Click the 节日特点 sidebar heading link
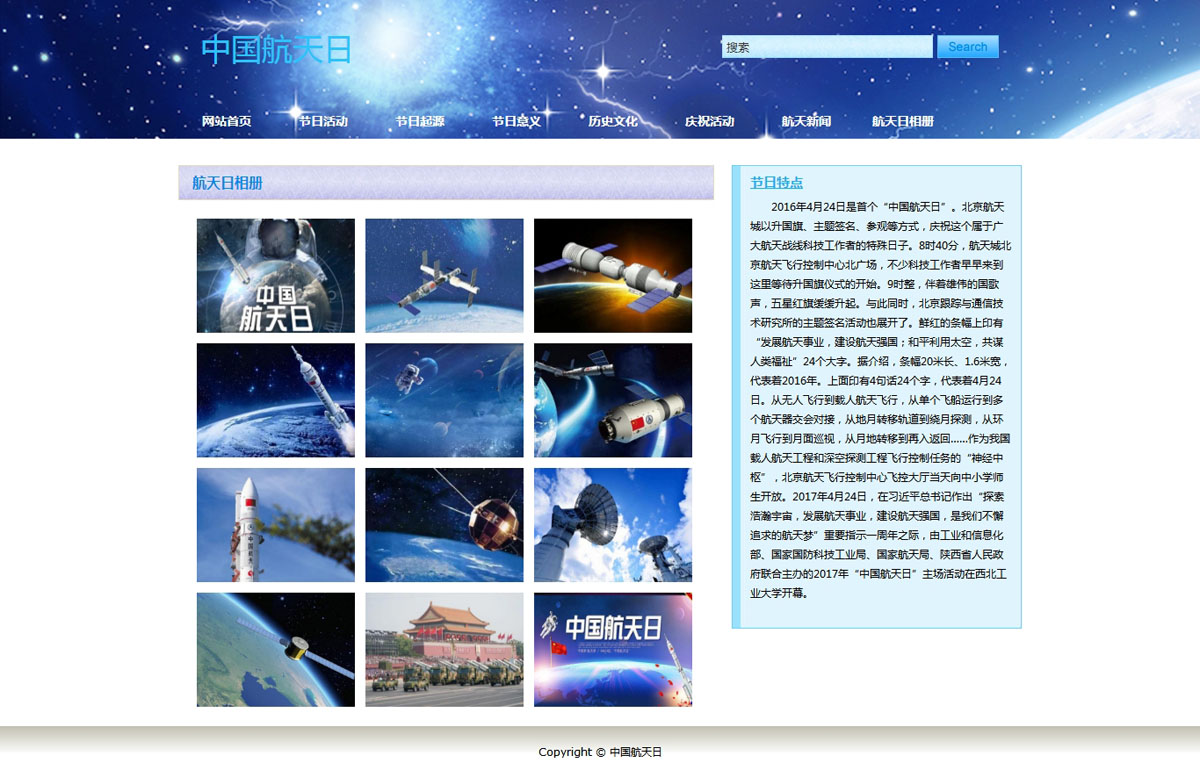 (x=777, y=183)
